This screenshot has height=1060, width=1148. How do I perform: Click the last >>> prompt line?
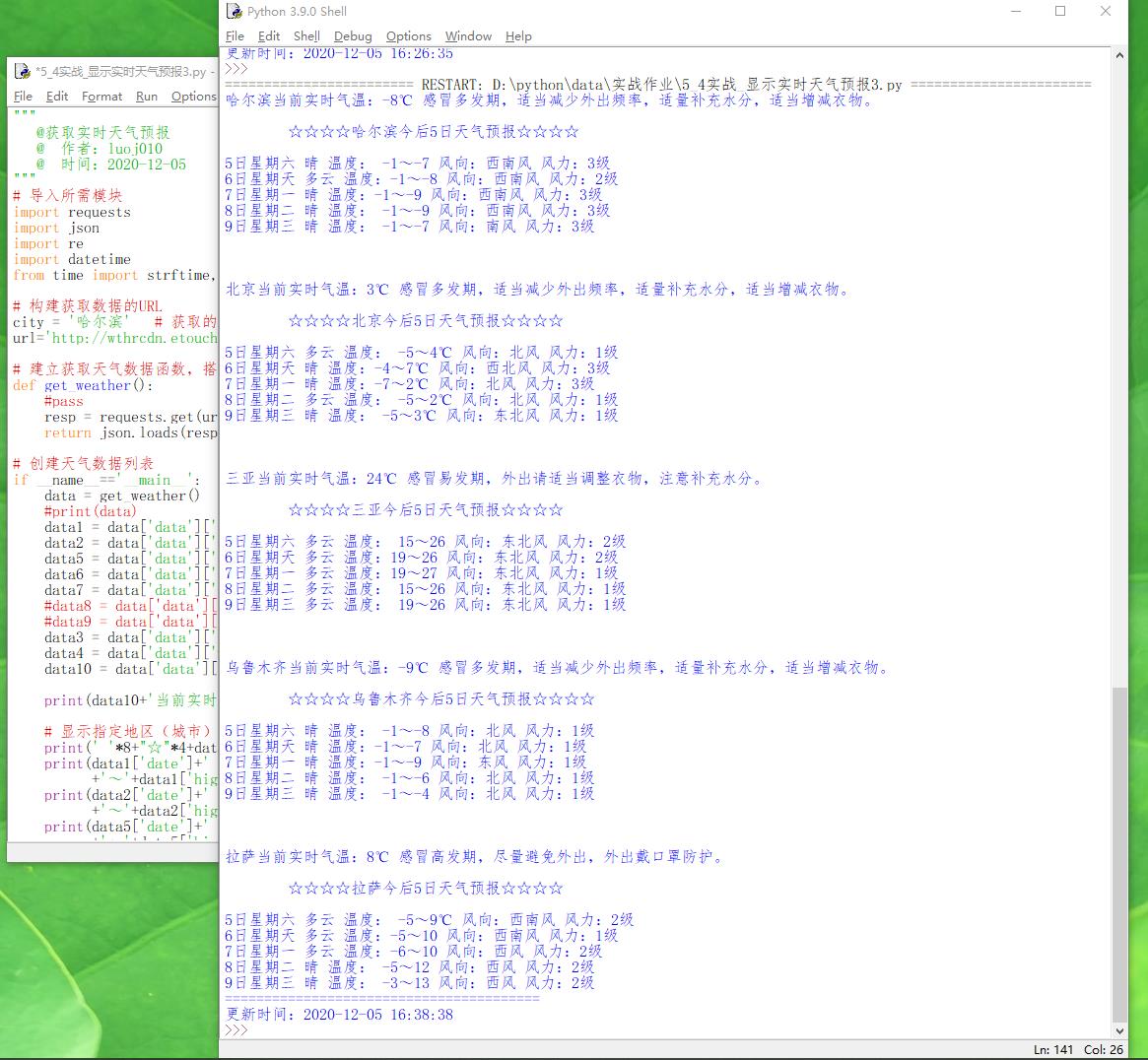236,1030
